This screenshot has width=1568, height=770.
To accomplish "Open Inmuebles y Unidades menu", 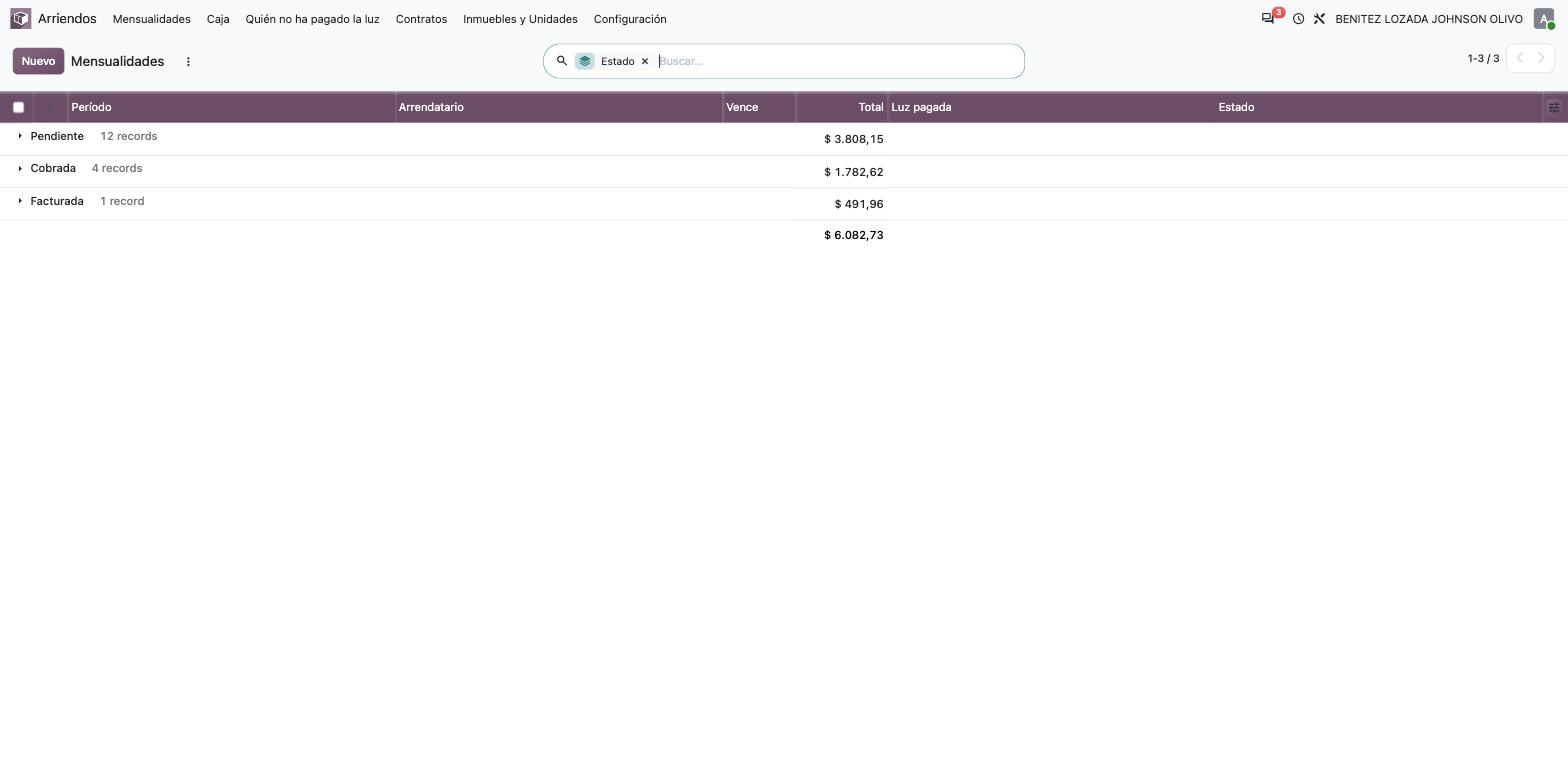I will pyautogui.click(x=520, y=19).
